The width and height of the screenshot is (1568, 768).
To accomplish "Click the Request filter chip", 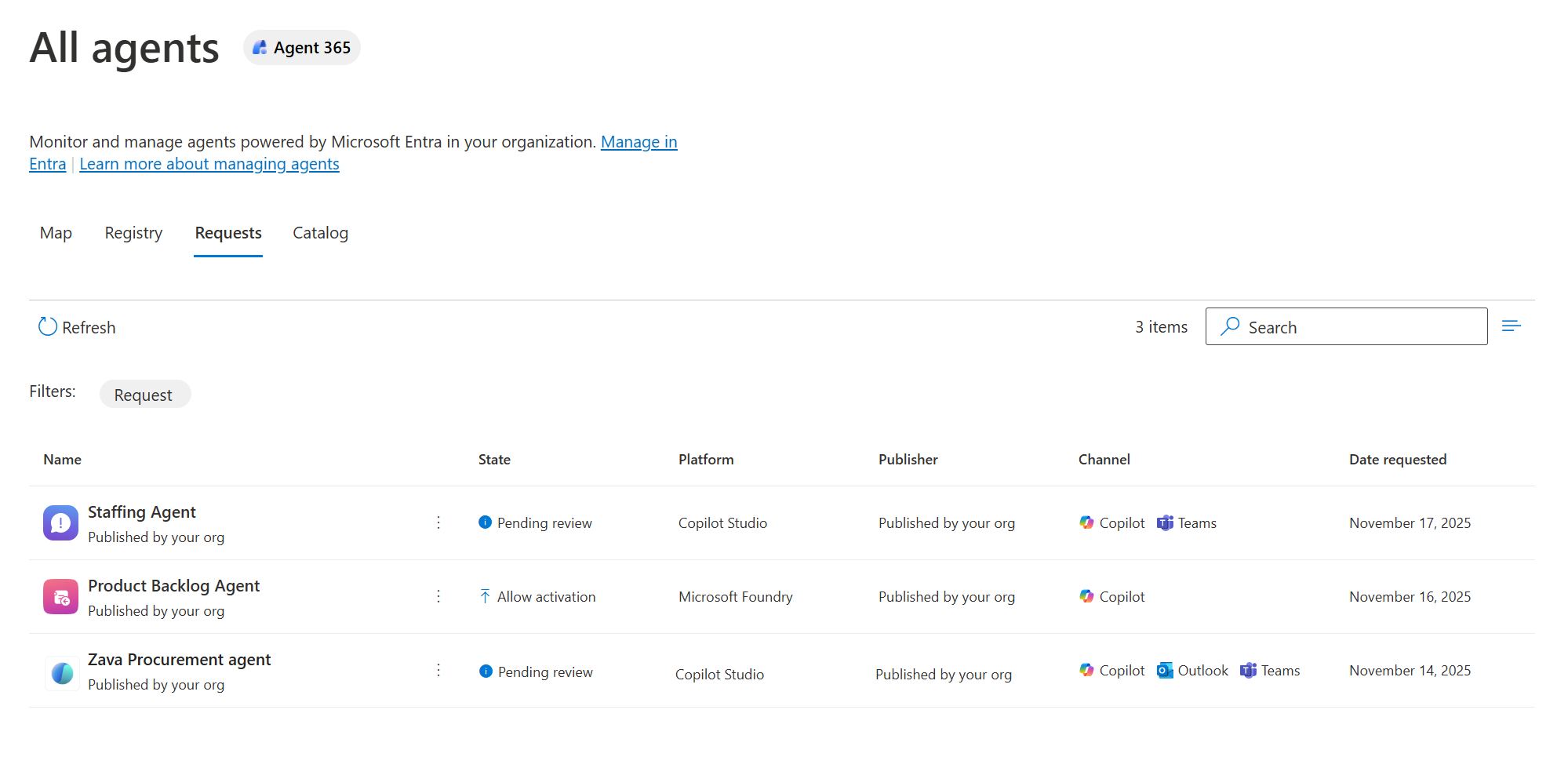I will 145,395.
